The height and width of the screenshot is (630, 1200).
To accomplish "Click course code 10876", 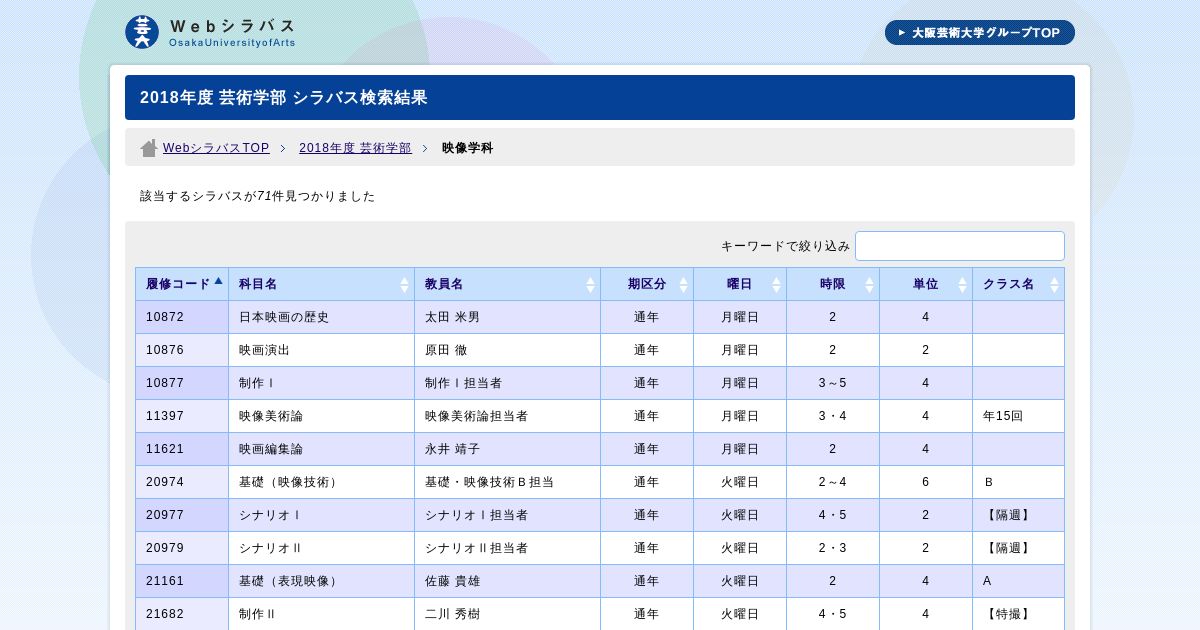I will [165, 350].
